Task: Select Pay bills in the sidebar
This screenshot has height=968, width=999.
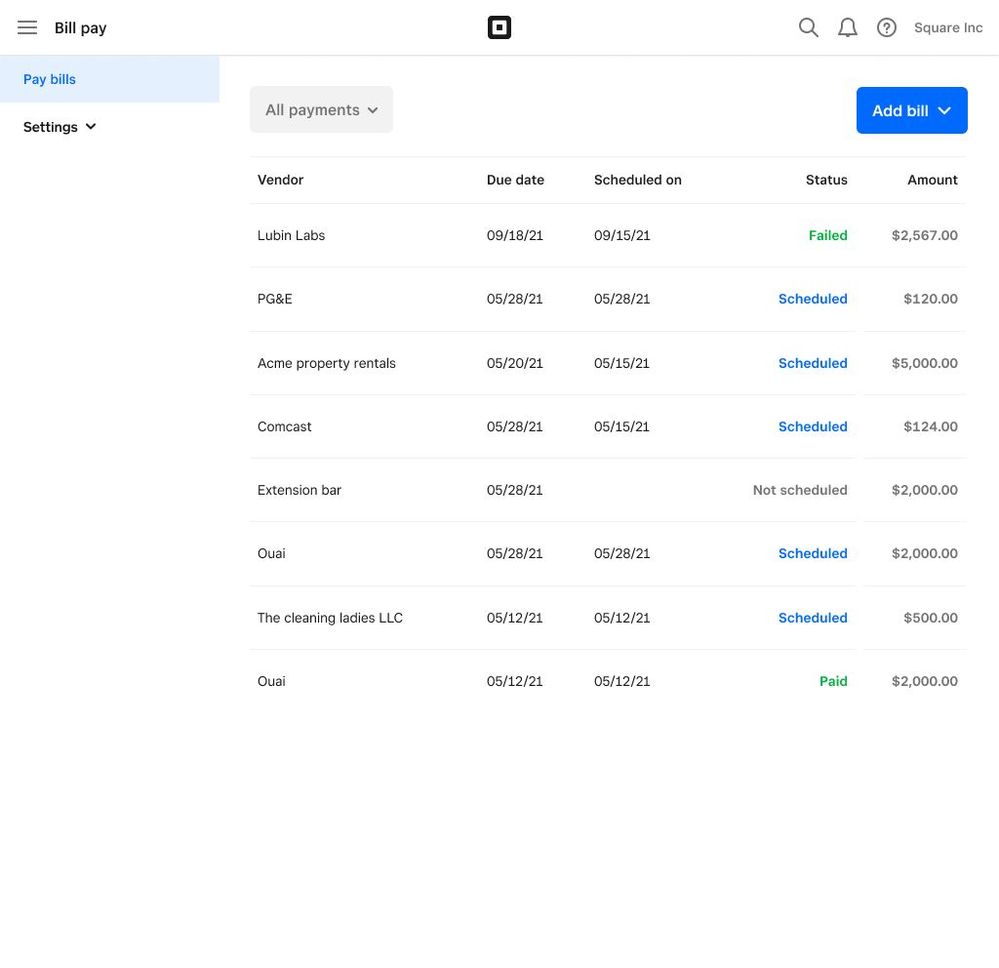Action: [50, 79]
